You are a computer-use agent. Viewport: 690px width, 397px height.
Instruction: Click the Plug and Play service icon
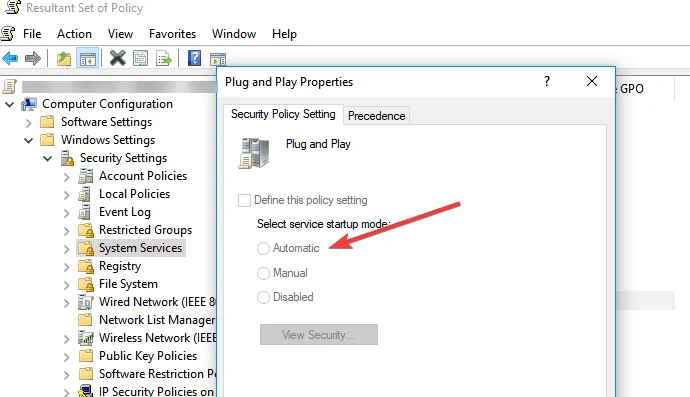254,153
